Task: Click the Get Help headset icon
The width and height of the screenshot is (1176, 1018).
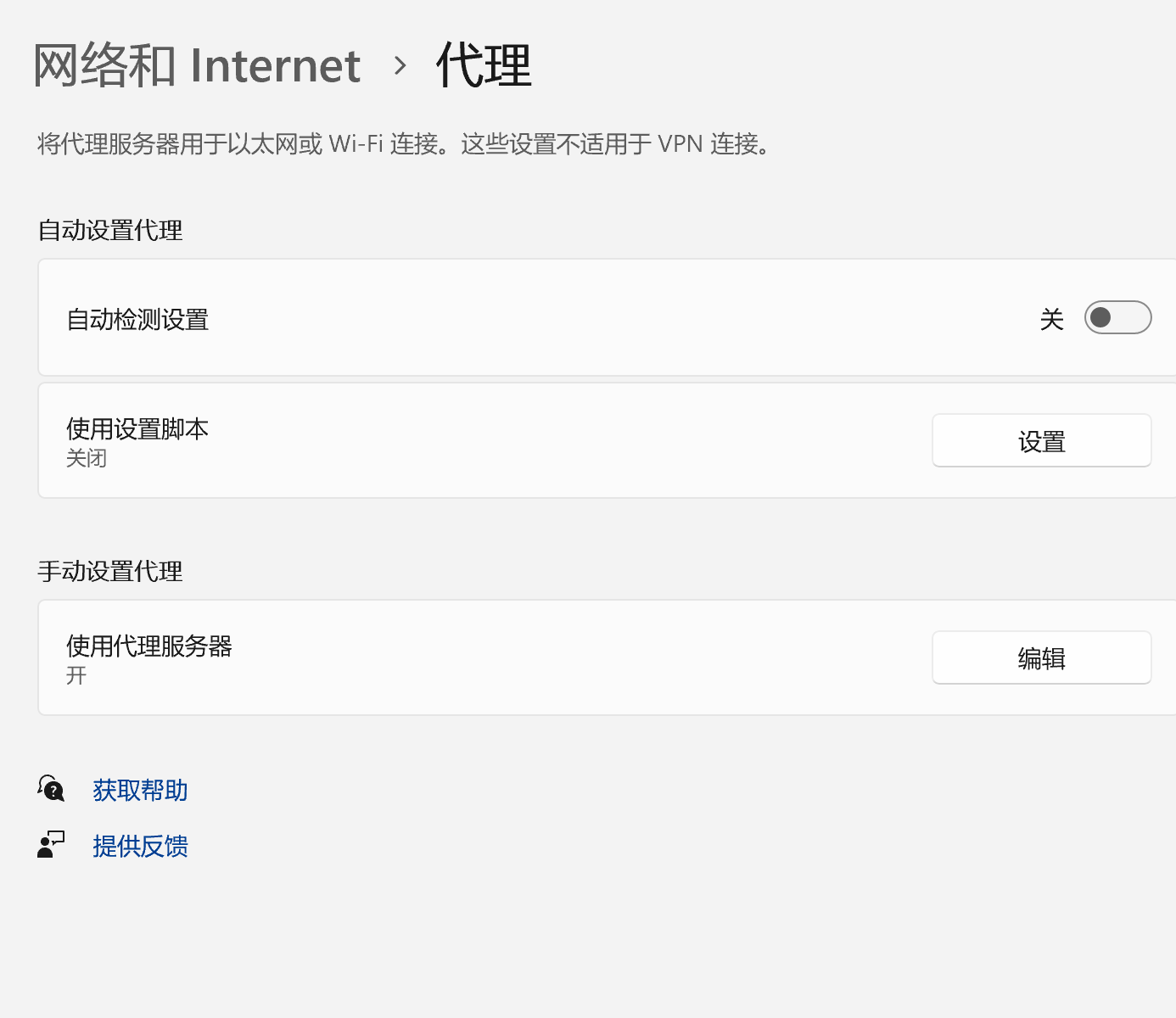Action: click(x=51, y=789)
